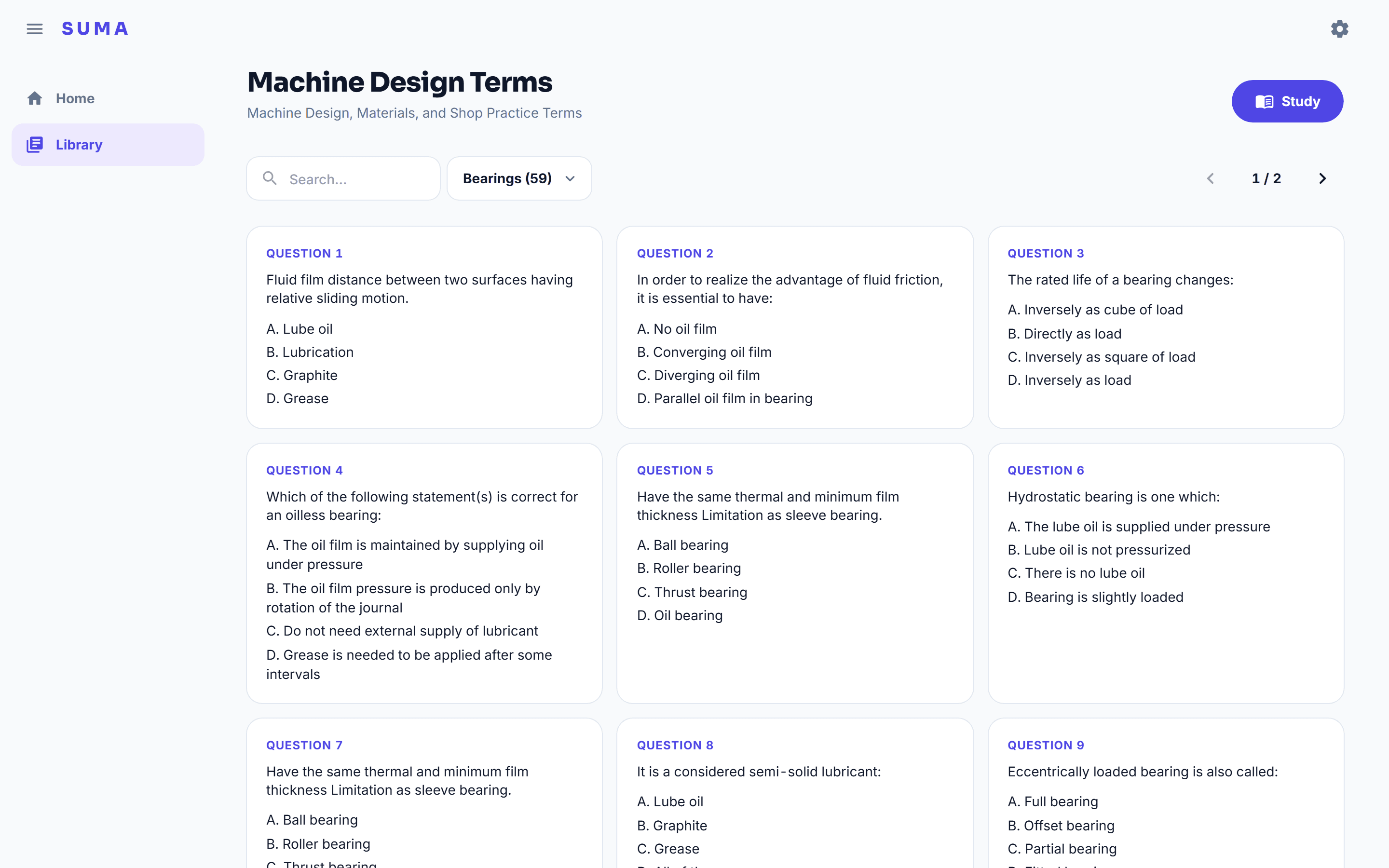Select A. Ball bearing in Question 7

click(312, 820)
